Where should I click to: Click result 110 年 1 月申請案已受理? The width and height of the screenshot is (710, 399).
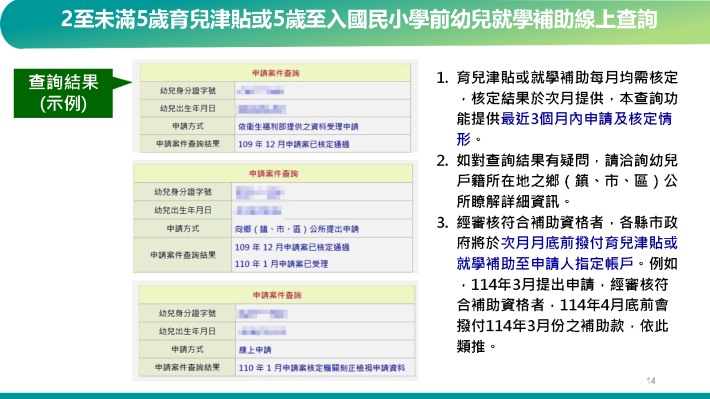pos(281,264)
